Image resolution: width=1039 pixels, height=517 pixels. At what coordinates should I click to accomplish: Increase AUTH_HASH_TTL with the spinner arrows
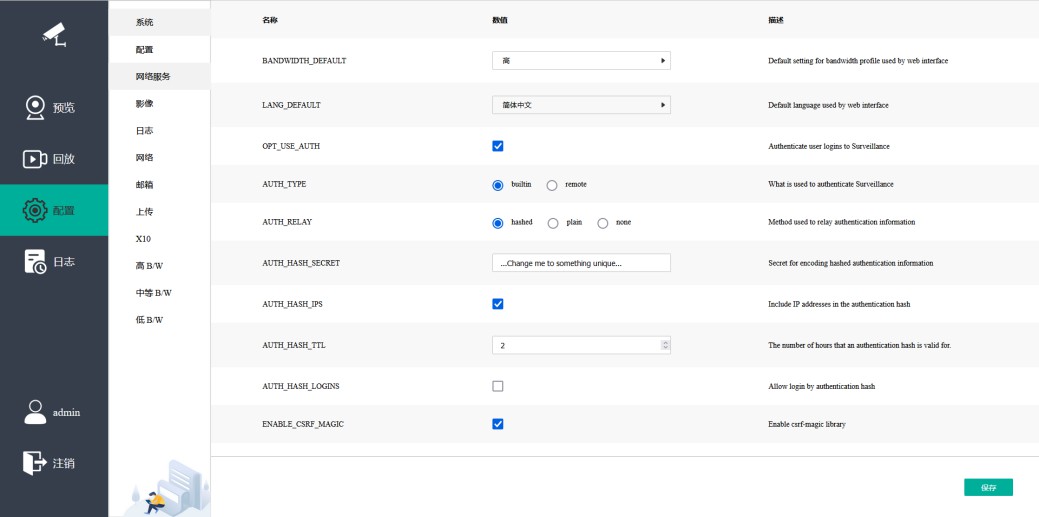tap(666, 342)
